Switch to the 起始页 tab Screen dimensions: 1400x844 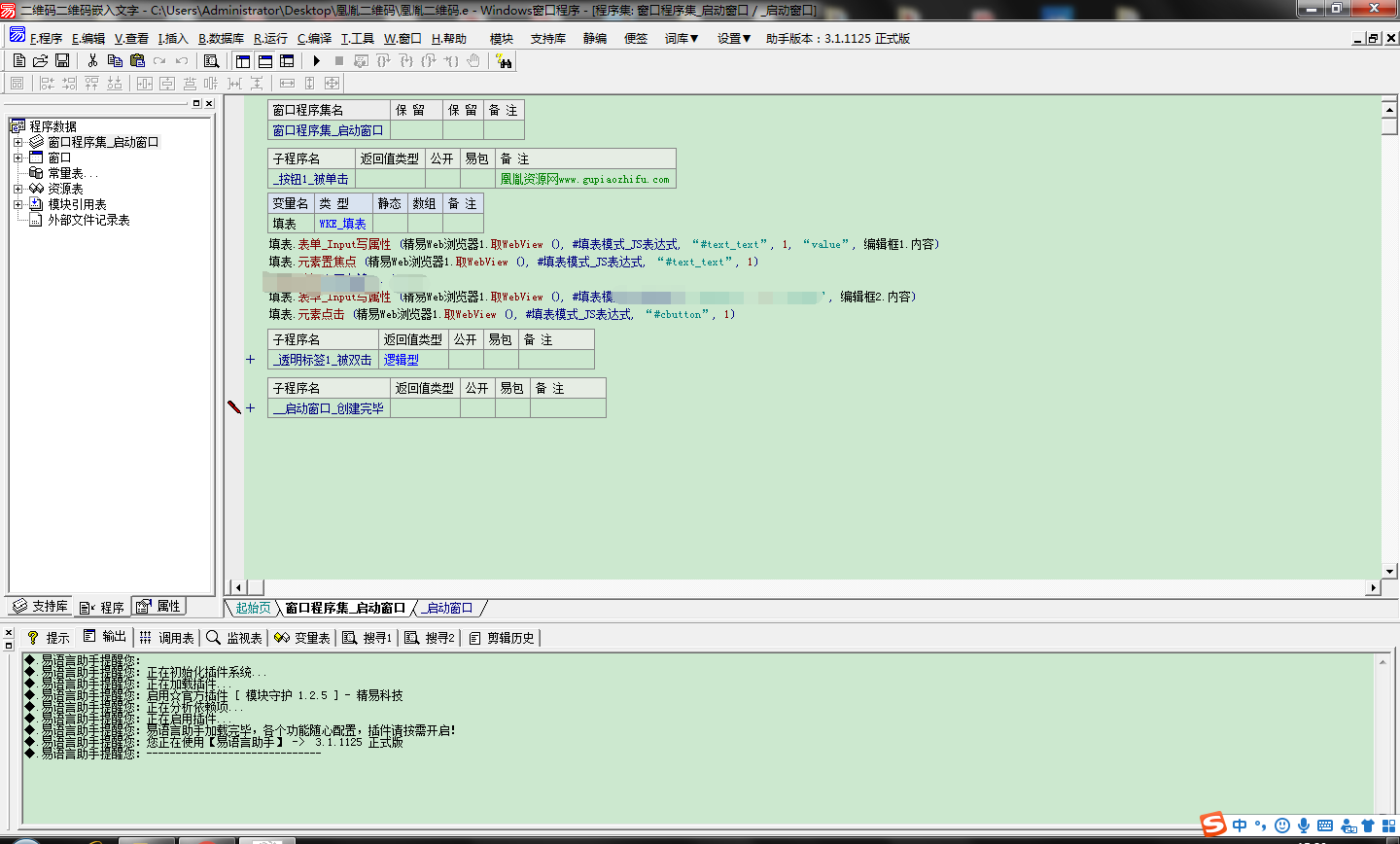click(253, 608)
